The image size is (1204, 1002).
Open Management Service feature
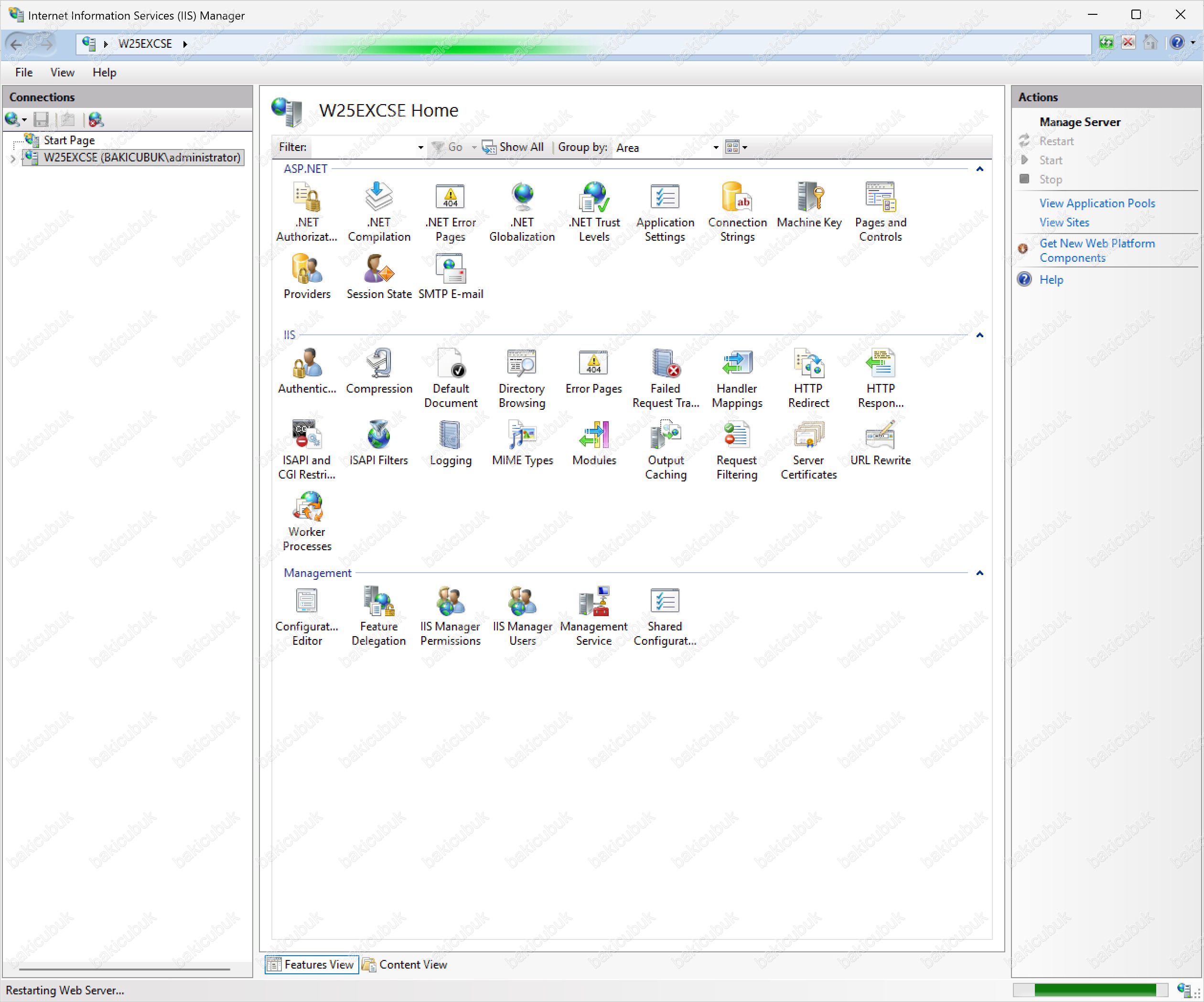(x=594, y=616)
